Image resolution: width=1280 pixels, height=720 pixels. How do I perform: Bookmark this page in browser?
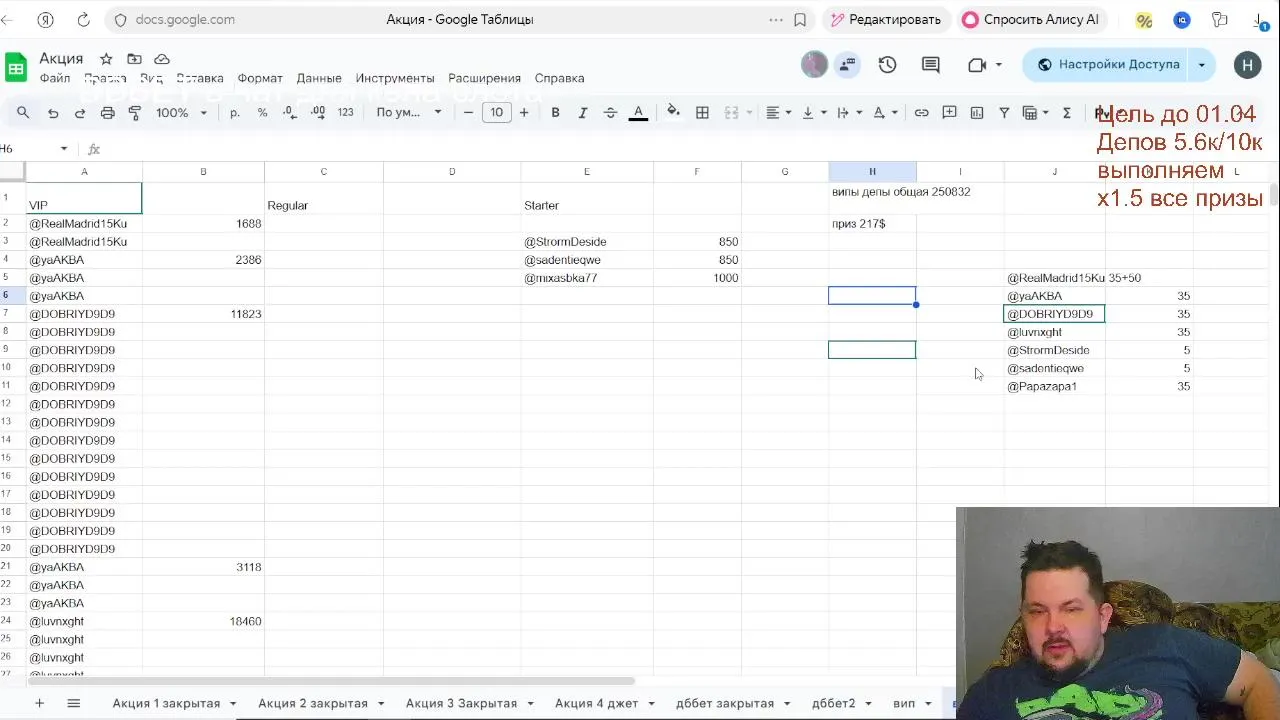coord(800,19)
